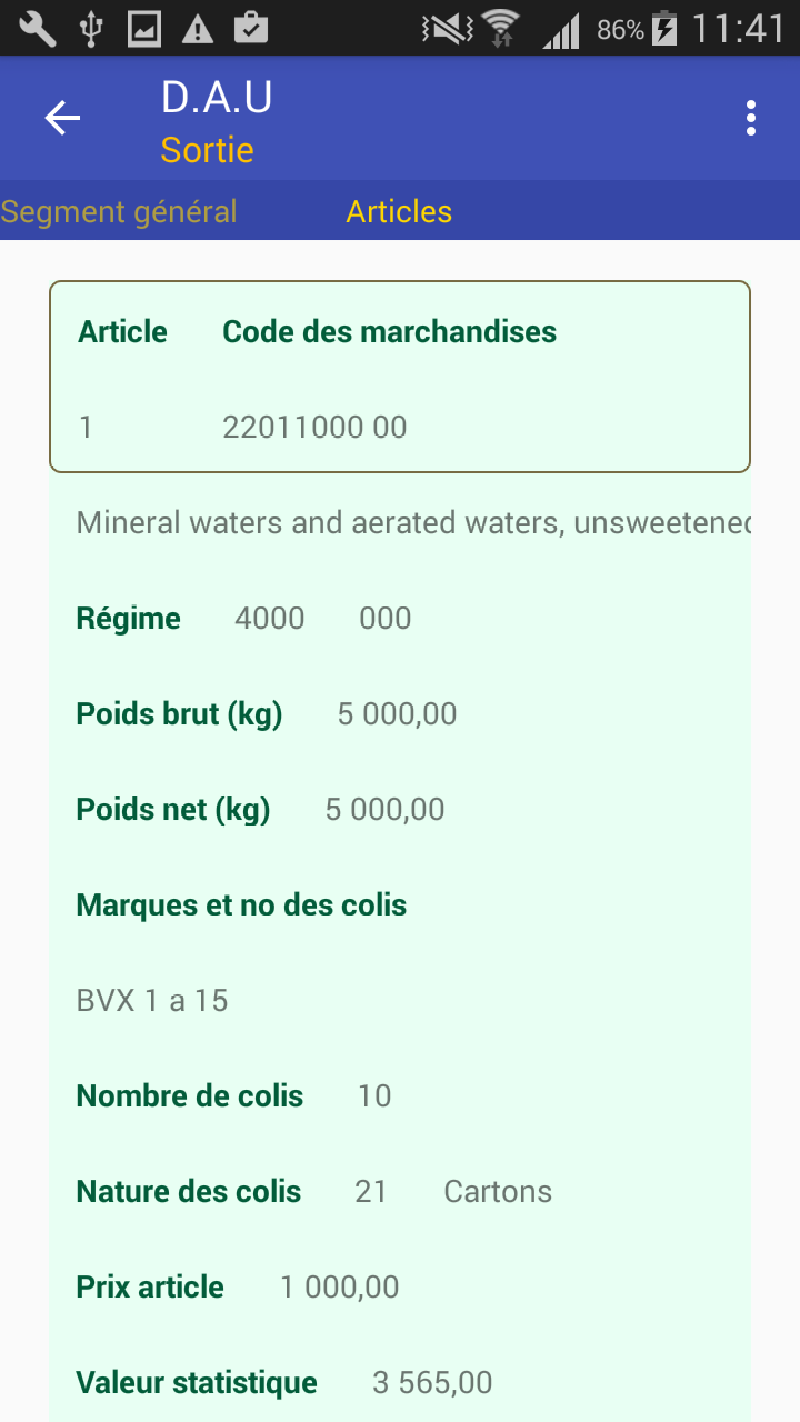
Task: Tap the wrench icon in status bar
Action: 38,28
